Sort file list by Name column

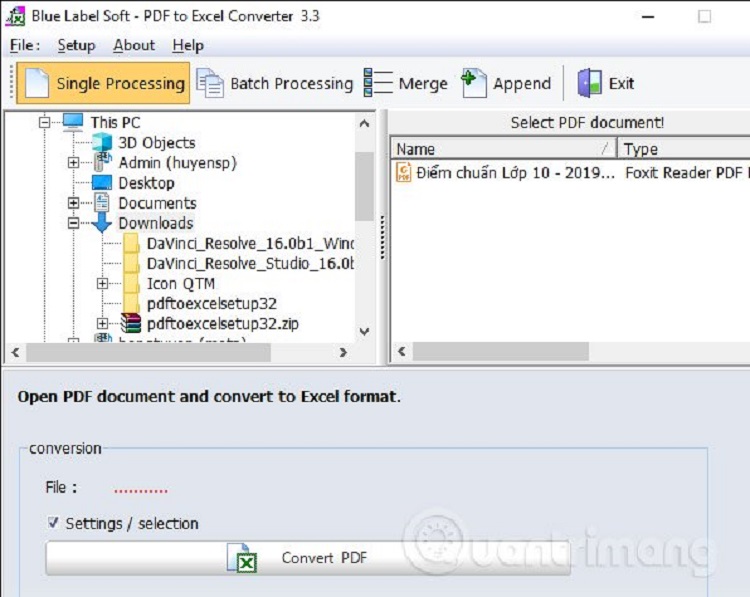coord(504,149)
